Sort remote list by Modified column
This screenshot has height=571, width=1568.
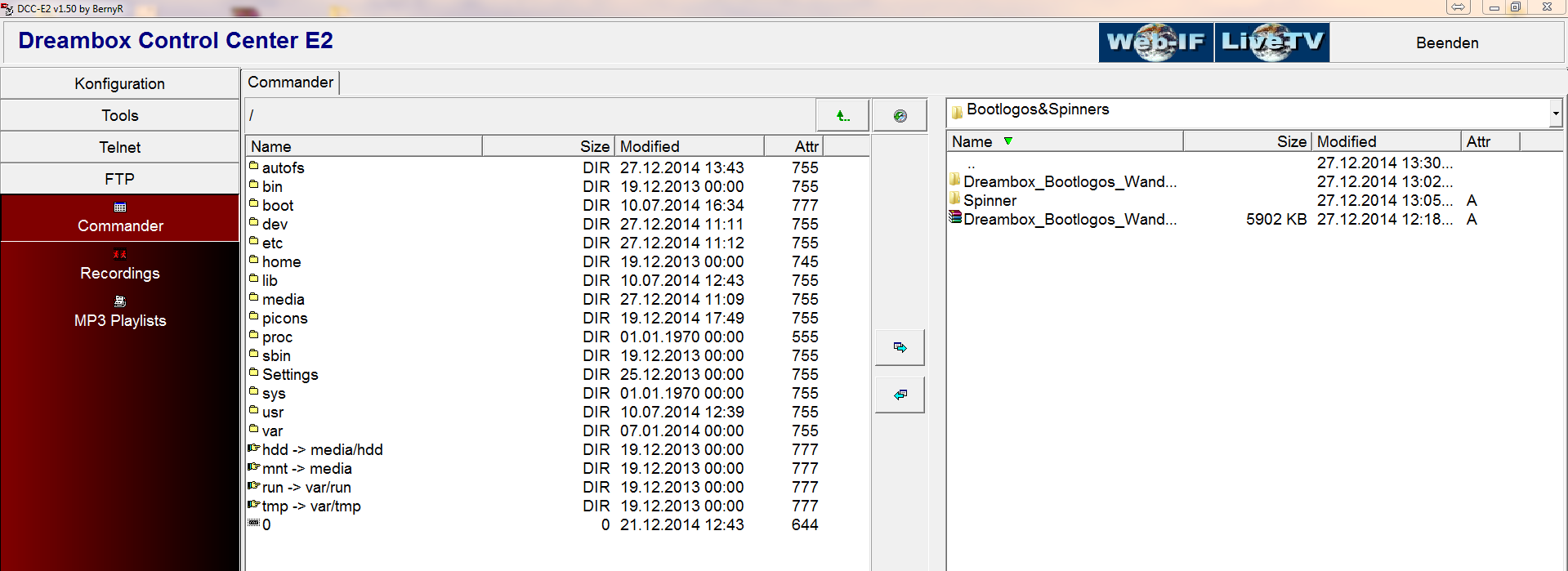tap(650, 147)
